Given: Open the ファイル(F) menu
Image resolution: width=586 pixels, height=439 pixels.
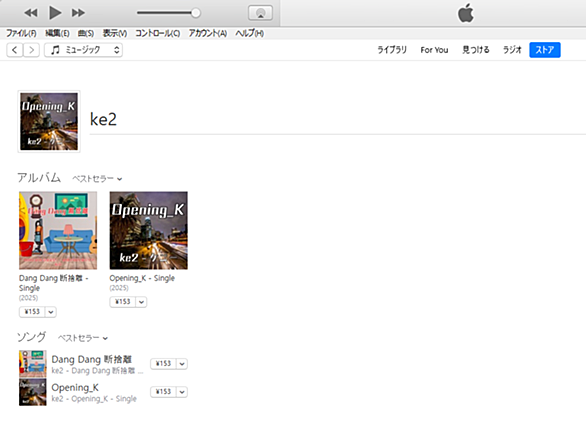Looking at the screenshot, I should 21,33.
